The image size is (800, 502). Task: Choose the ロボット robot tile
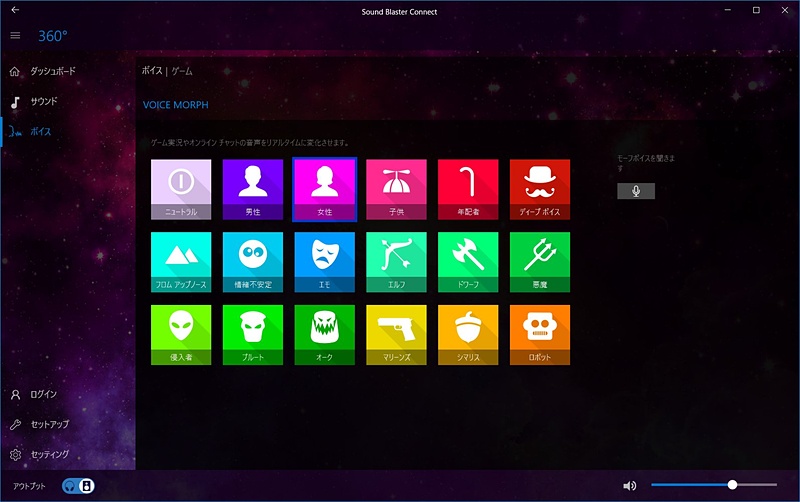point(540,335)
